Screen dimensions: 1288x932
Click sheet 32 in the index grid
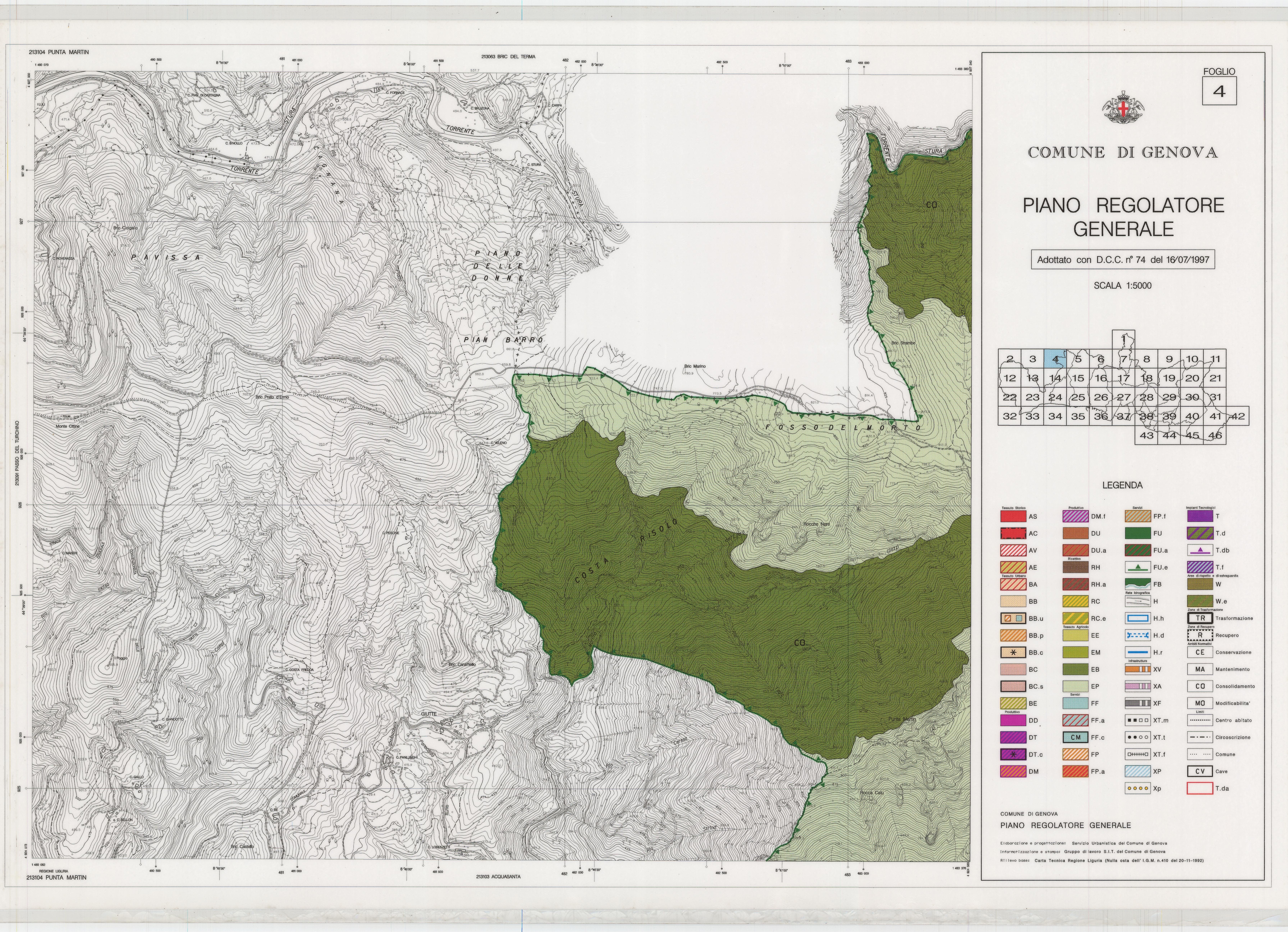point(1010,416)
